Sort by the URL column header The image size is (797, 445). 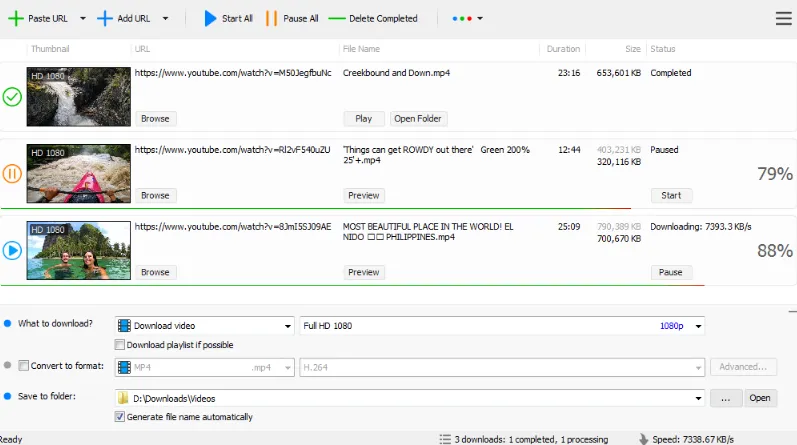point(142,49)
